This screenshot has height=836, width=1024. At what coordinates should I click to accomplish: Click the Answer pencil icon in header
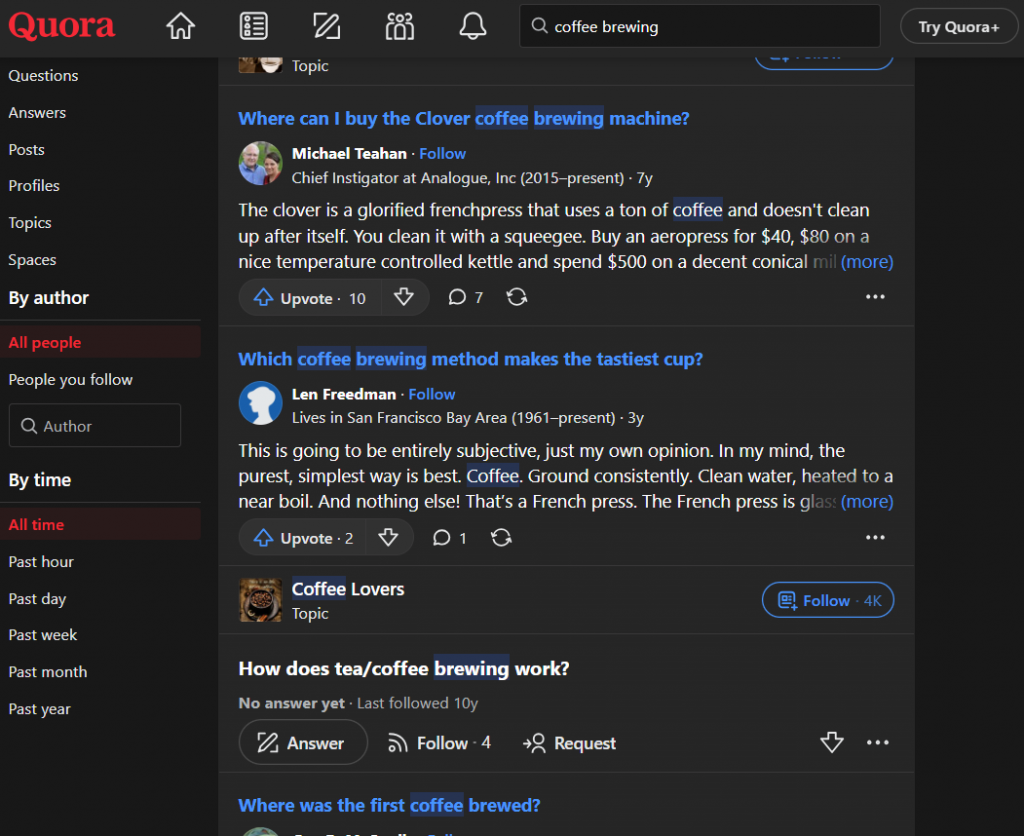click(x=327, y=26)
